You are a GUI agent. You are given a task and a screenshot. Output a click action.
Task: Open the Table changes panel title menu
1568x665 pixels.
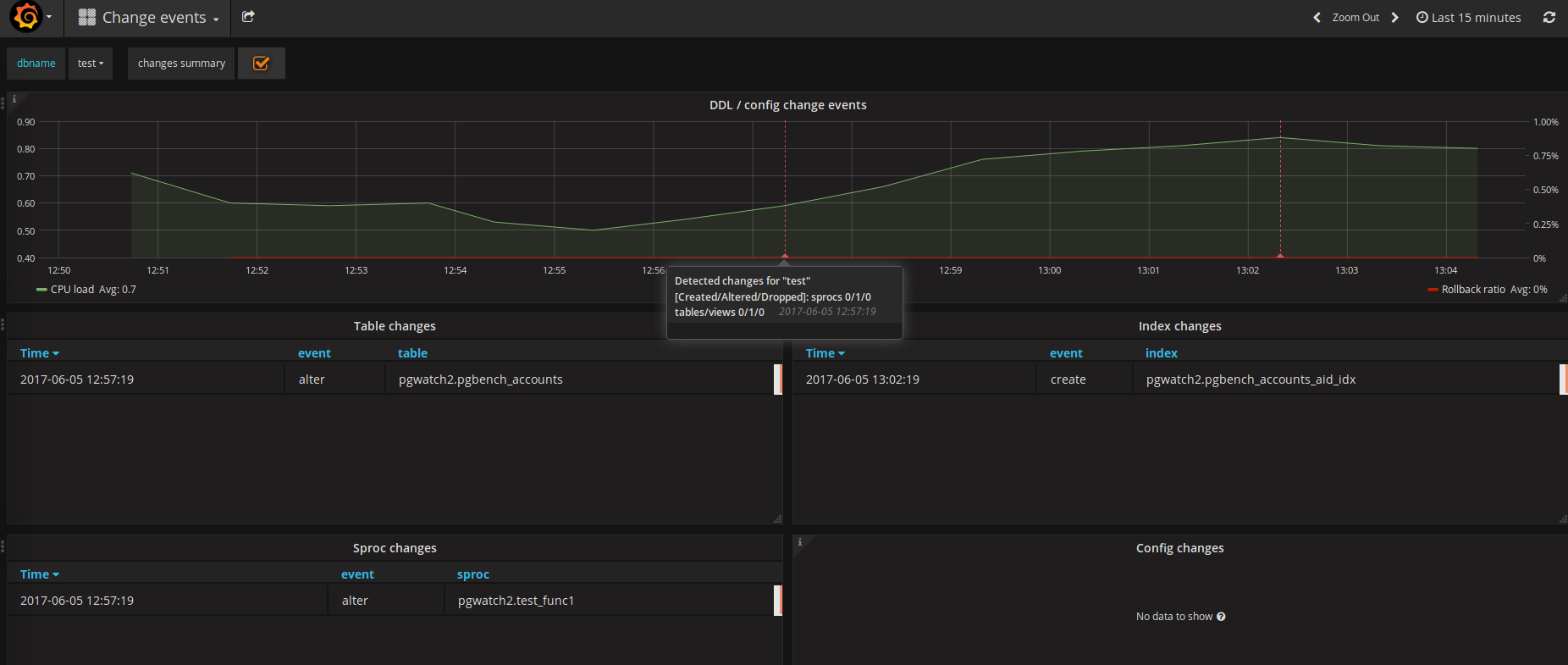coord(395,326)
